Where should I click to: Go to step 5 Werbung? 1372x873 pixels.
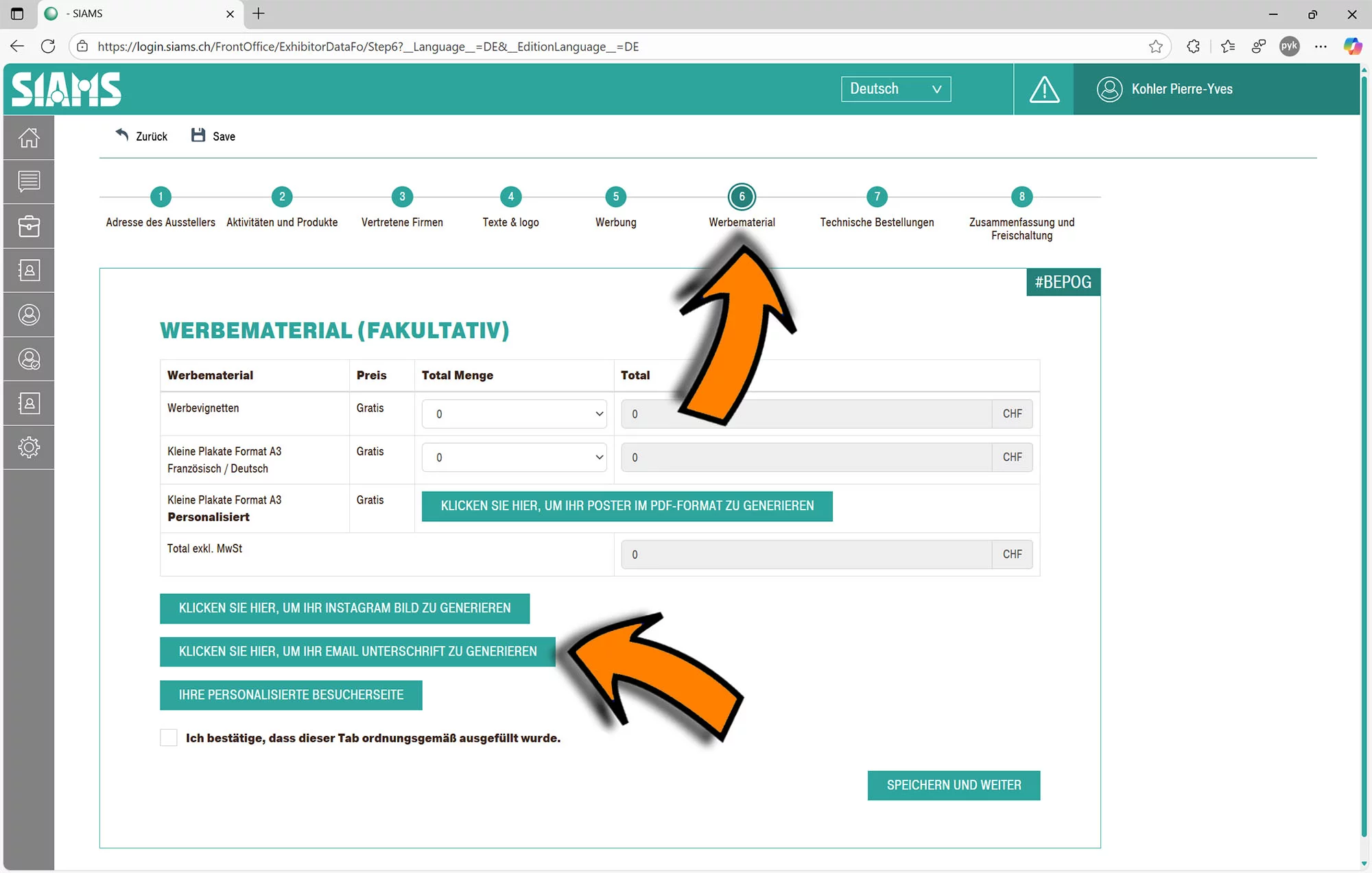point(615,197)
